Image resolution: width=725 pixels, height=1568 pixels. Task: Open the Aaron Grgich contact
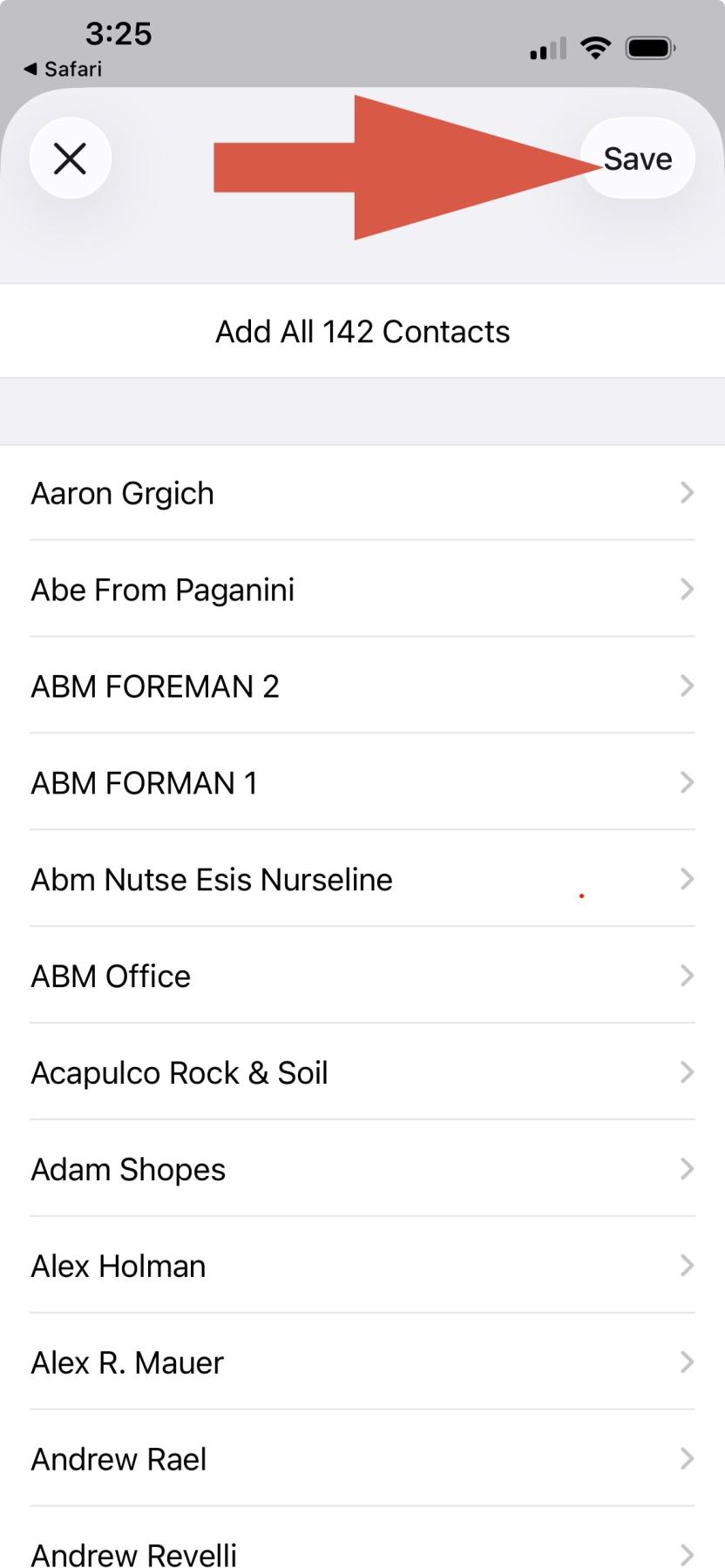pos(122,494)
